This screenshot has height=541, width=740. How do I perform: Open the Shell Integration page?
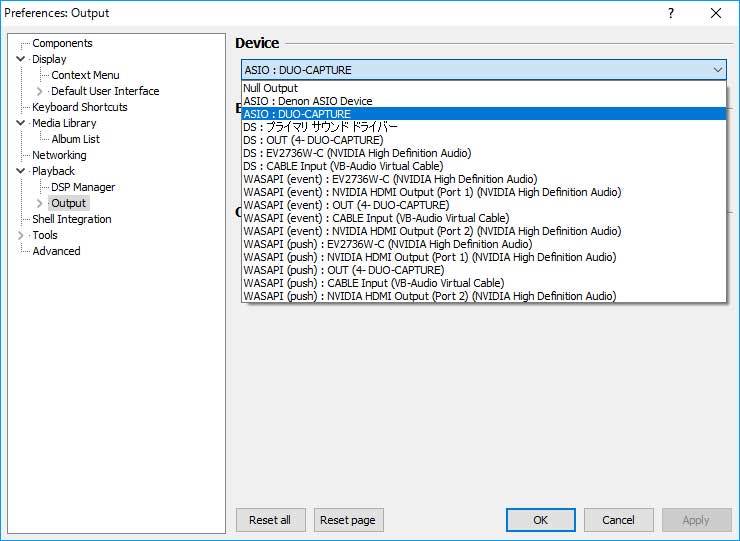point(72,220)
